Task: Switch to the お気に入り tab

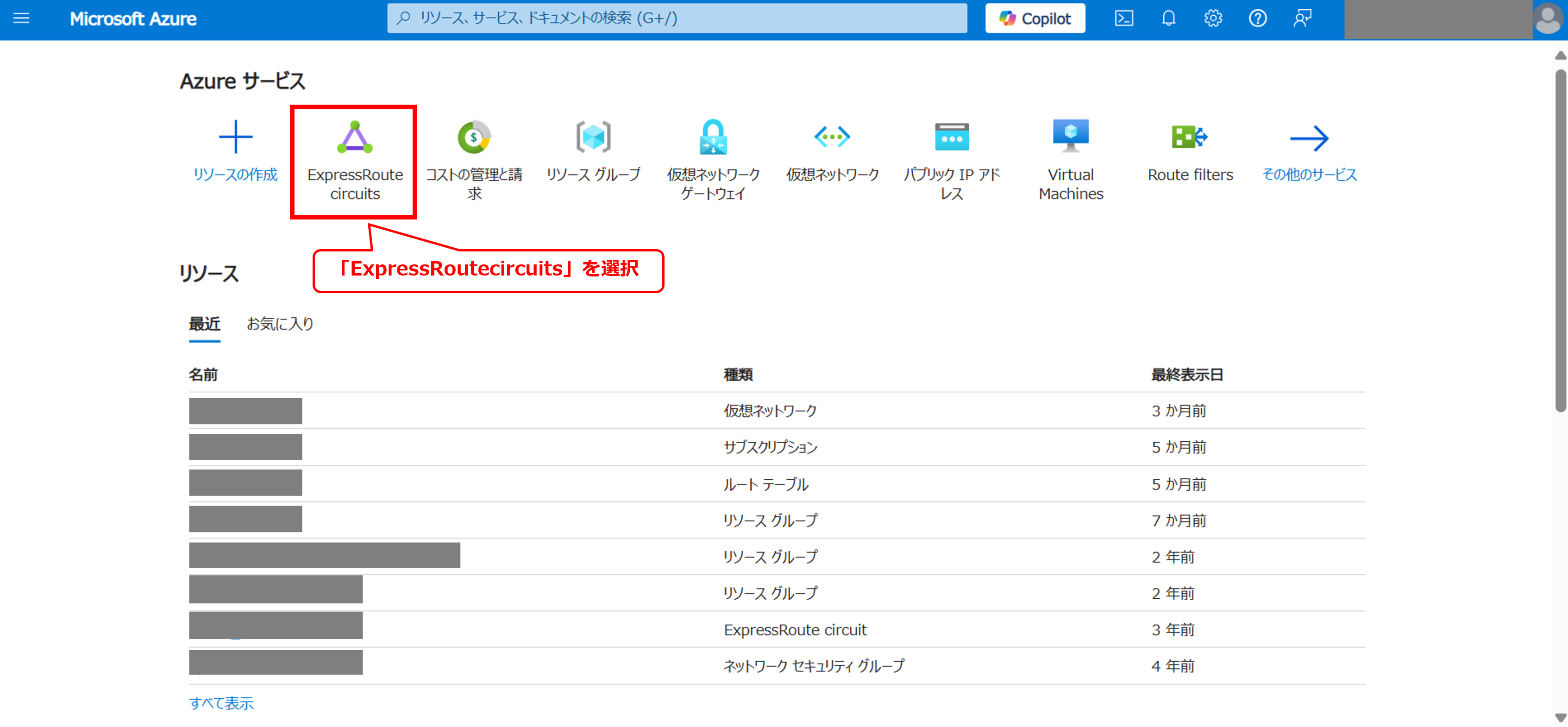Action: click(x=279, y=324)
